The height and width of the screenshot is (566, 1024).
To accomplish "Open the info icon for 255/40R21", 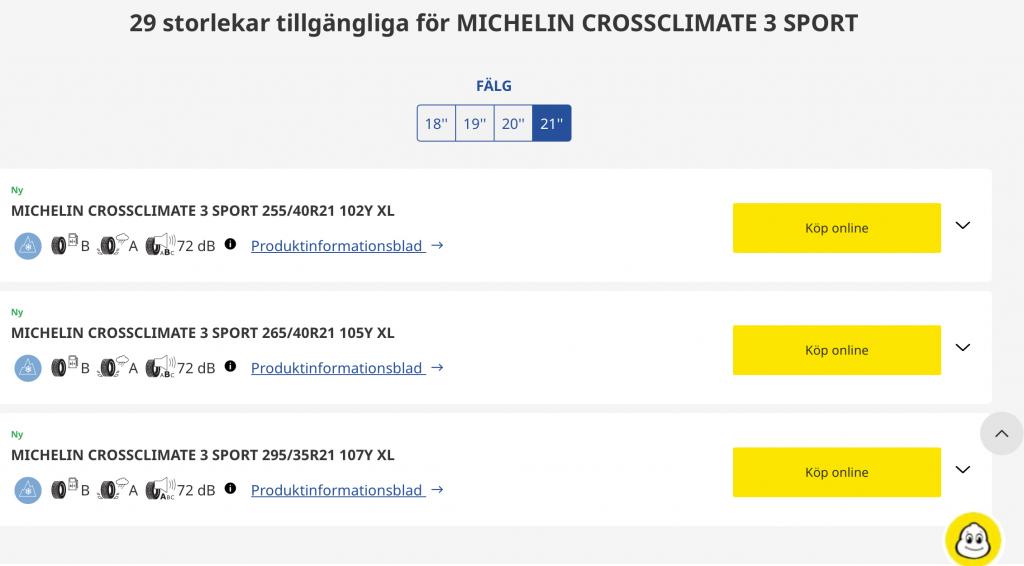I will [231, 244].
